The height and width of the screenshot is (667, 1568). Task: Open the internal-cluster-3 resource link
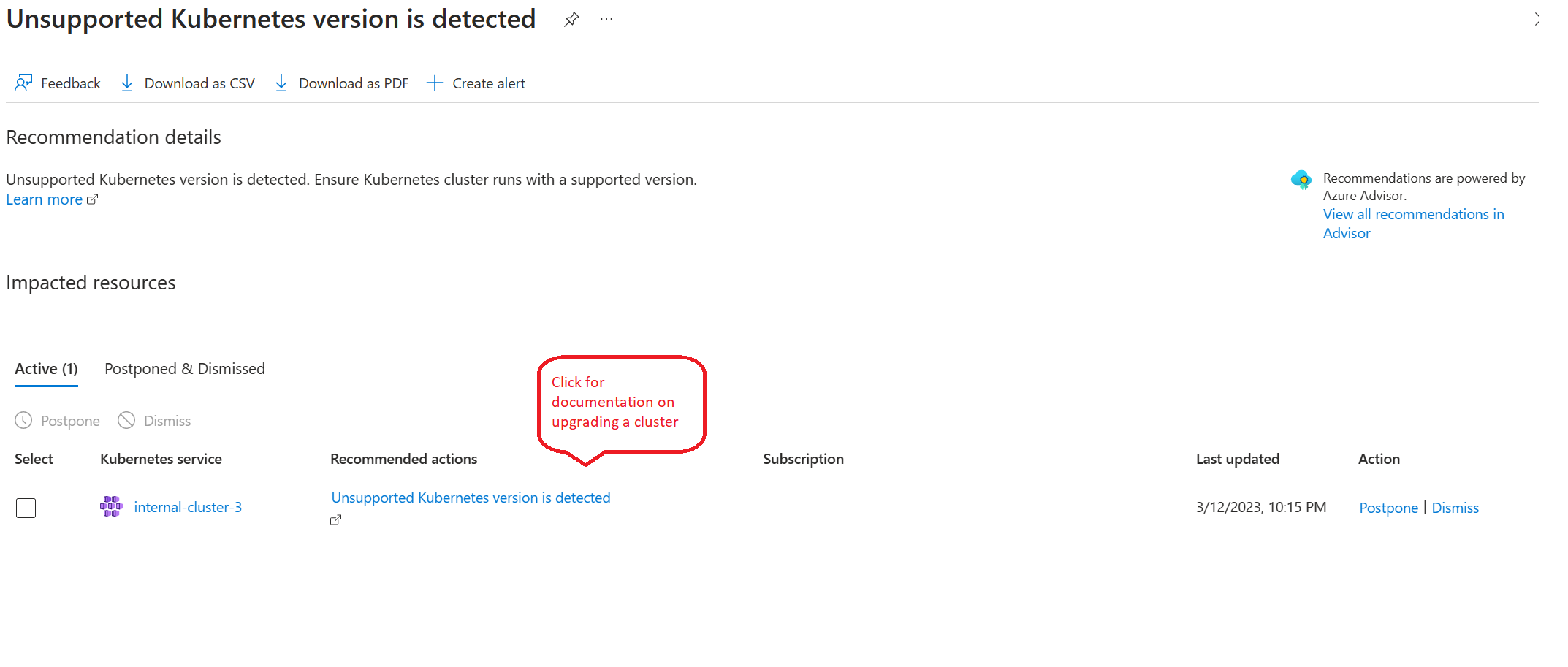point(188,507)
